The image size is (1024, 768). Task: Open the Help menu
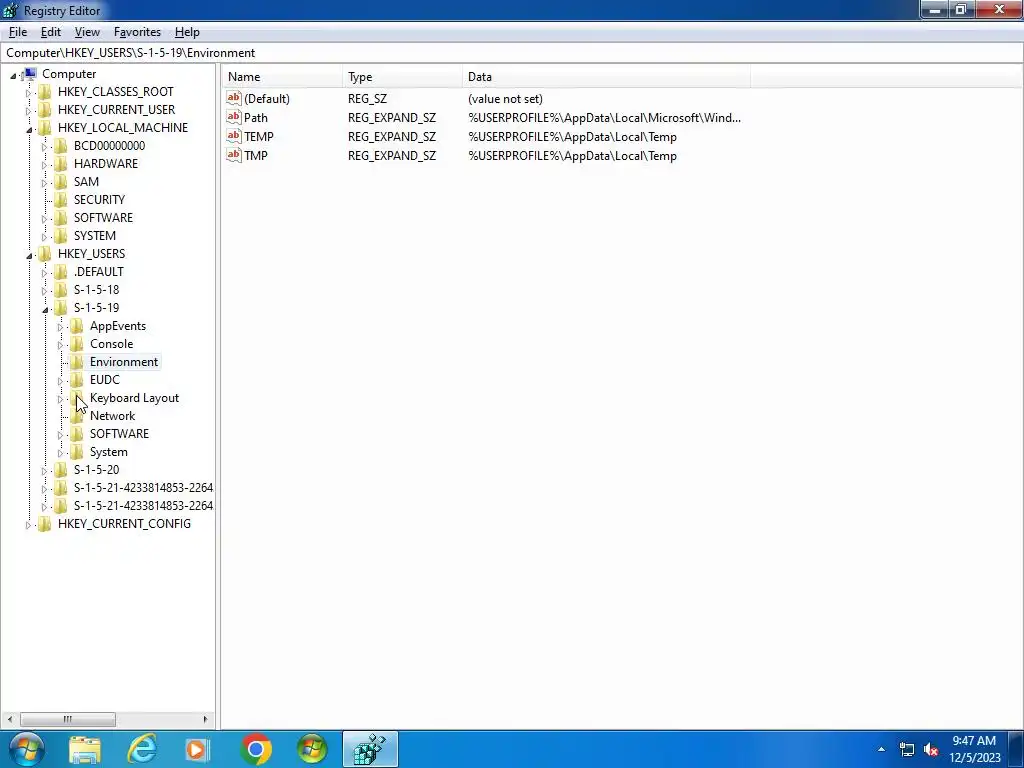187,32
